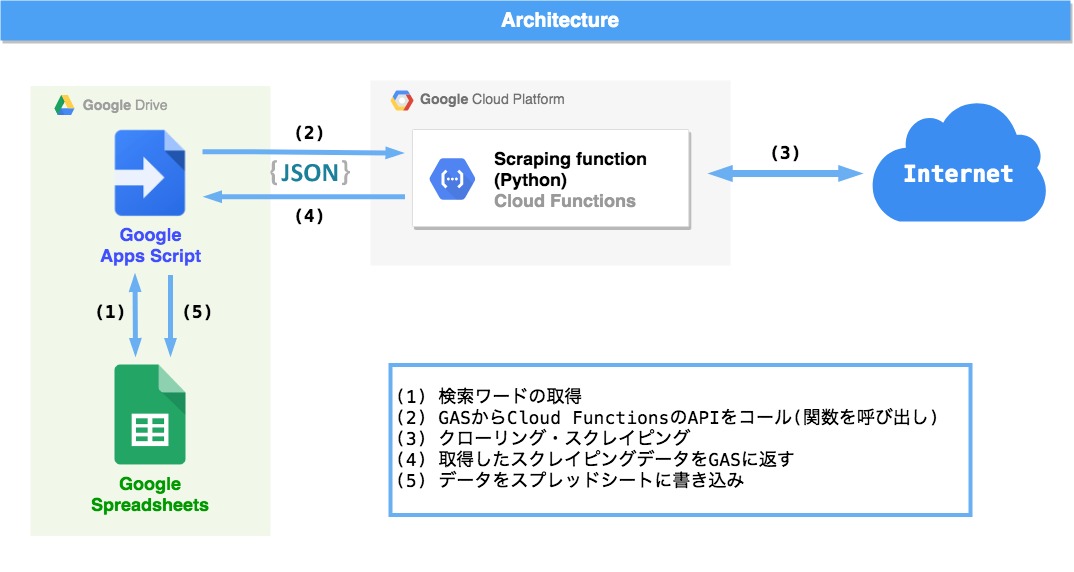Select the Cloud Functions hexagon icon

(452, 179)
